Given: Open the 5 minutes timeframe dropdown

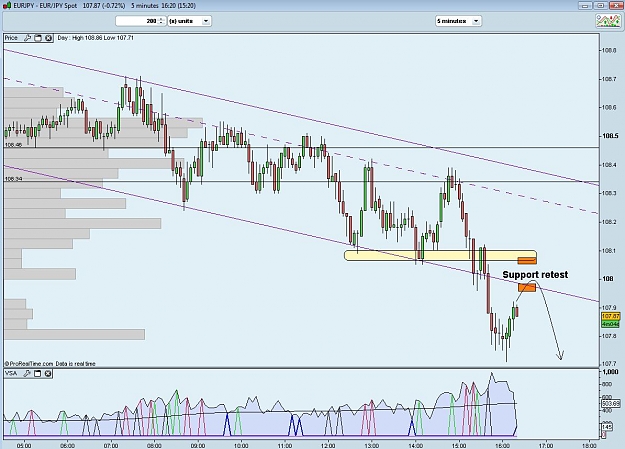Looking at the screenshot, I should [458, 21].
